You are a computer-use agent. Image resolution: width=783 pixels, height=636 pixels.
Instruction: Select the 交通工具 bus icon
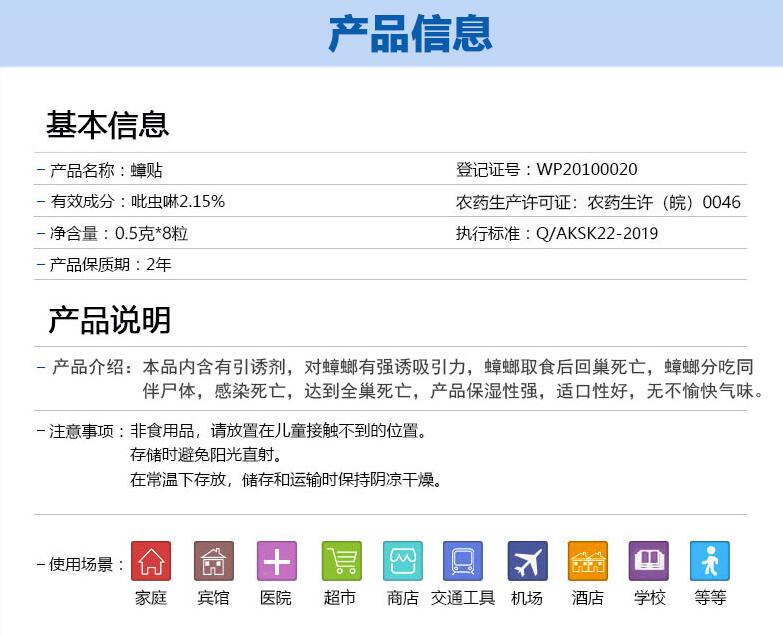pos(463,561)
